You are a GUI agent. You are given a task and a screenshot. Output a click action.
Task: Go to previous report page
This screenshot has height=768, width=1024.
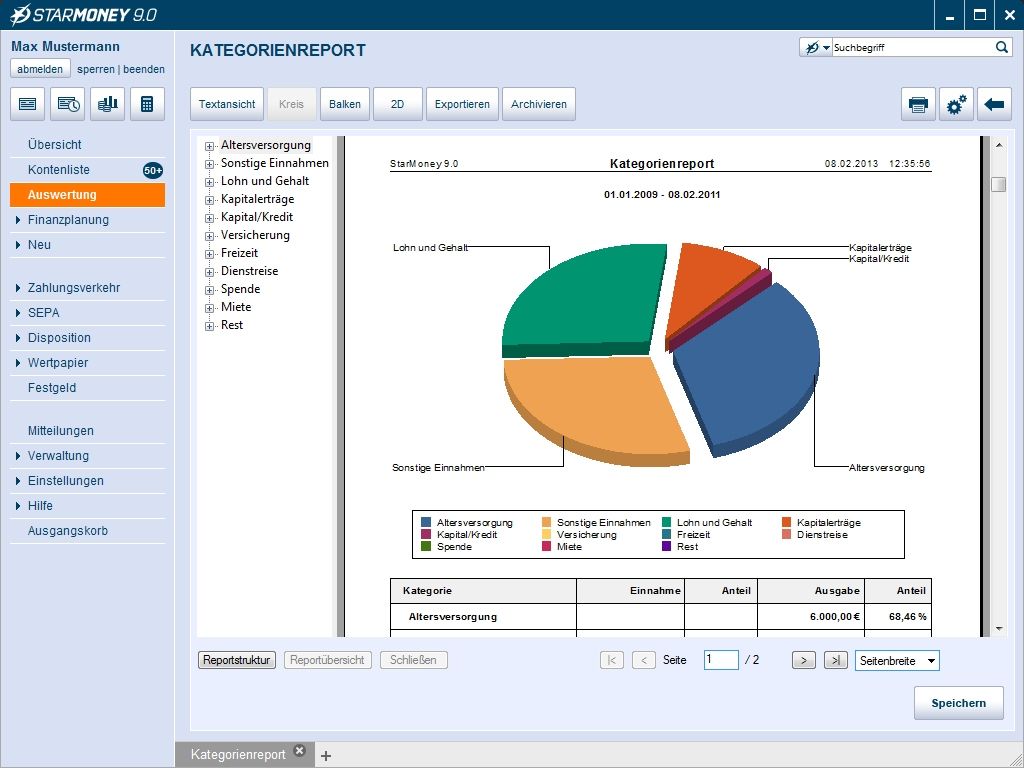(644, 660)
